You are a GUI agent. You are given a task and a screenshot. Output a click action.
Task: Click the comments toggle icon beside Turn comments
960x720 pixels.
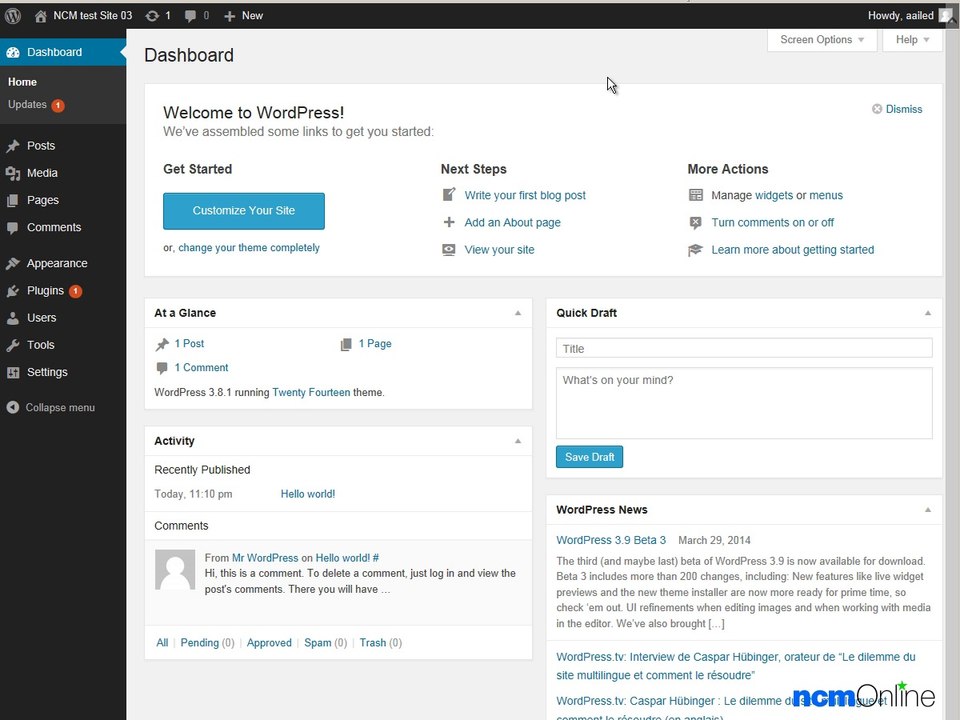[x=696, y=223]
